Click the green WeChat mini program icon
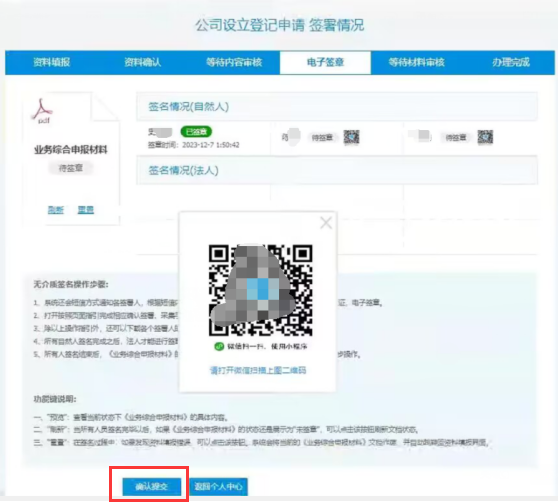Screen dimensions: 558x503 click(x=219, y=346)
